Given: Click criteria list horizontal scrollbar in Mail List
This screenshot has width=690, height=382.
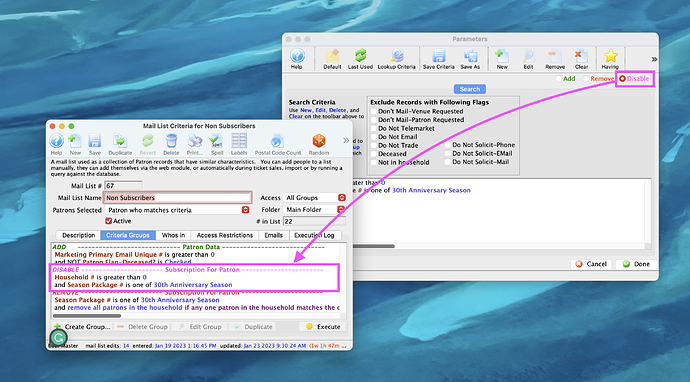Looking at the screenshot, I should click(x=87, y=316).
